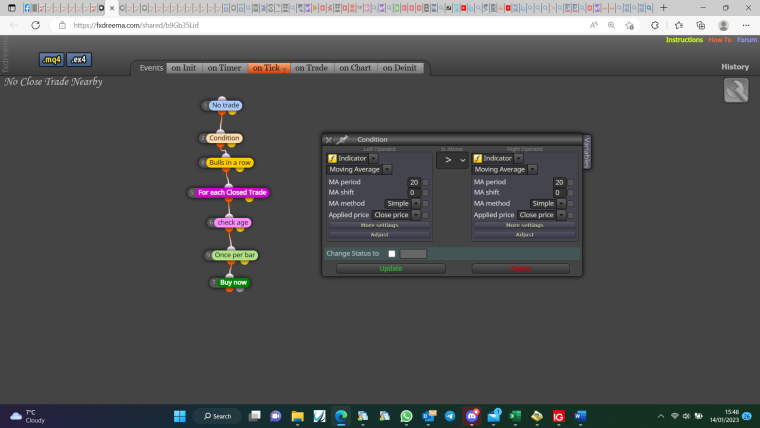Toggle the Change Status to checkbox
This screenshot has height=428, width=760.
click(392, 254)
